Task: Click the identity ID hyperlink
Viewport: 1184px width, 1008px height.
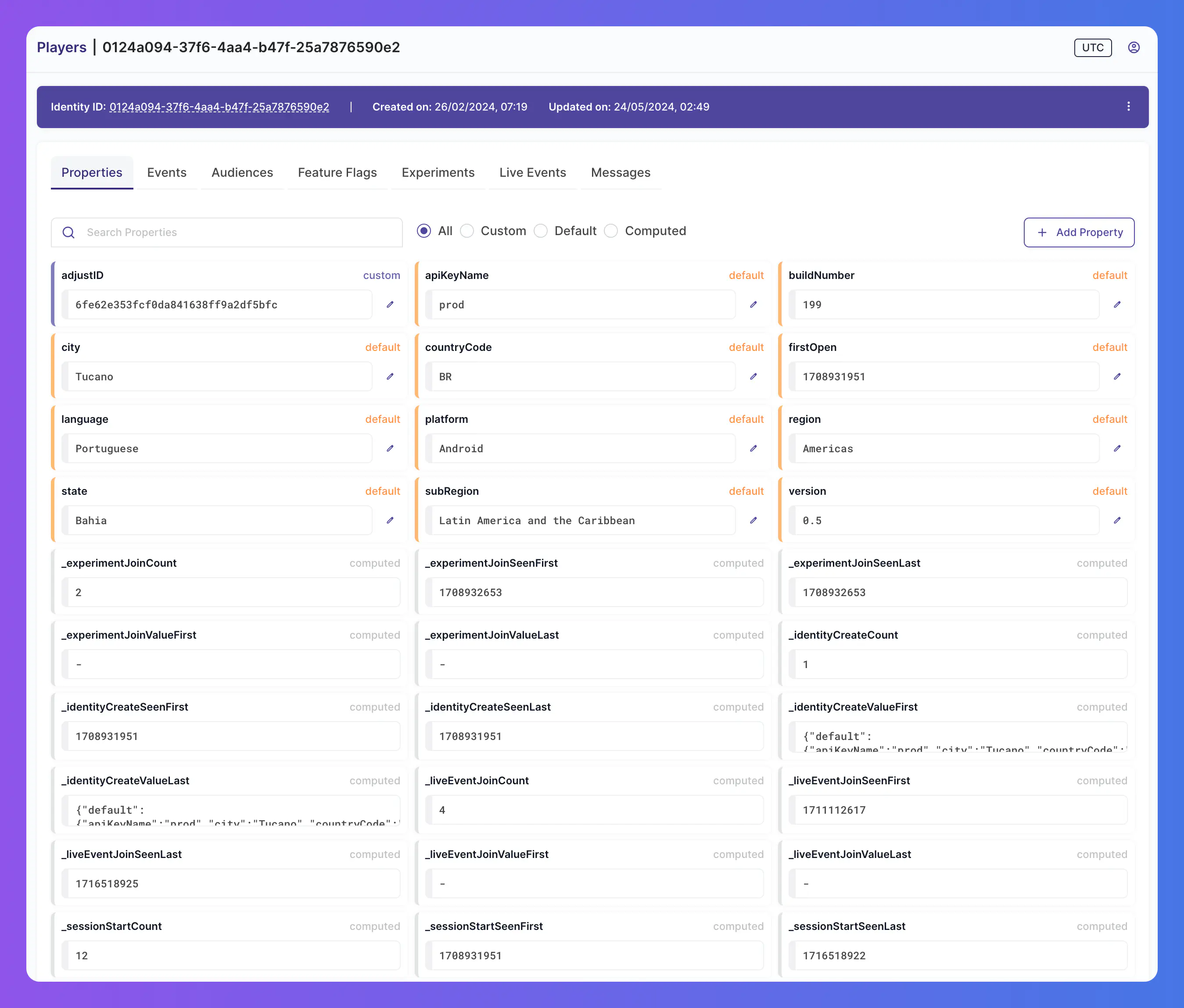Action: 219,107
